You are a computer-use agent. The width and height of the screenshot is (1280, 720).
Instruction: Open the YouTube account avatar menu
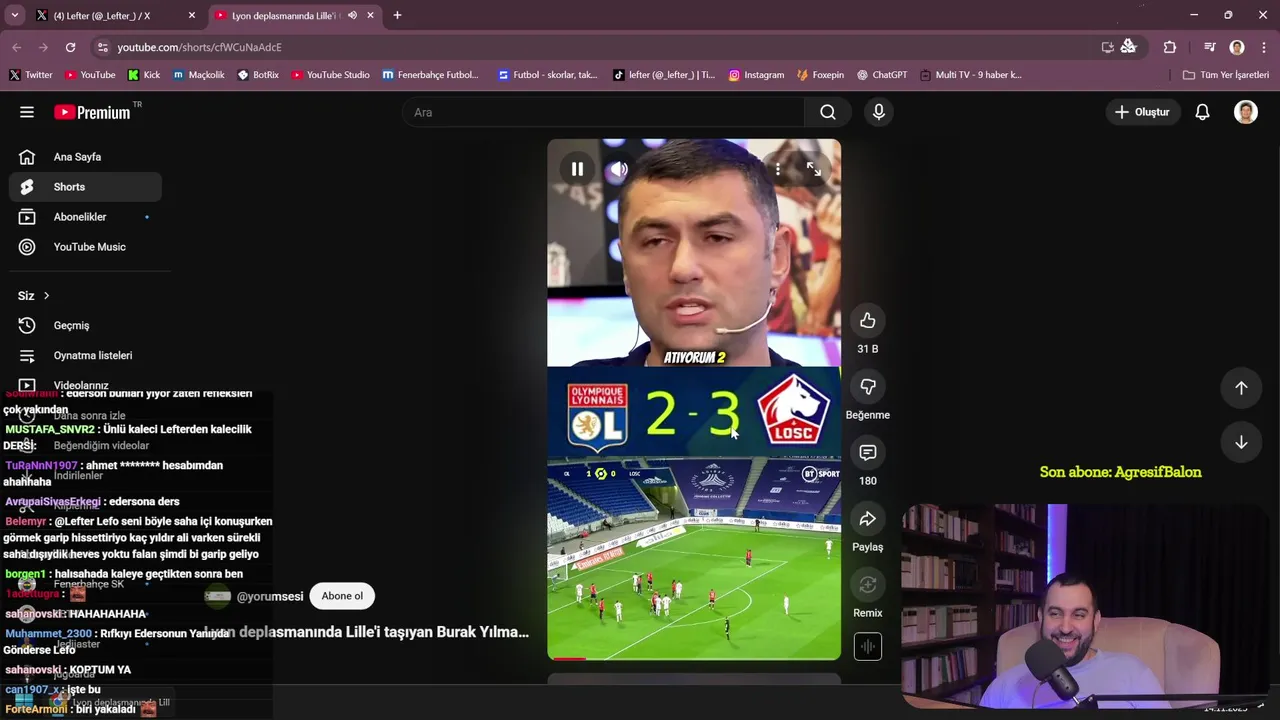[1246, 112]
